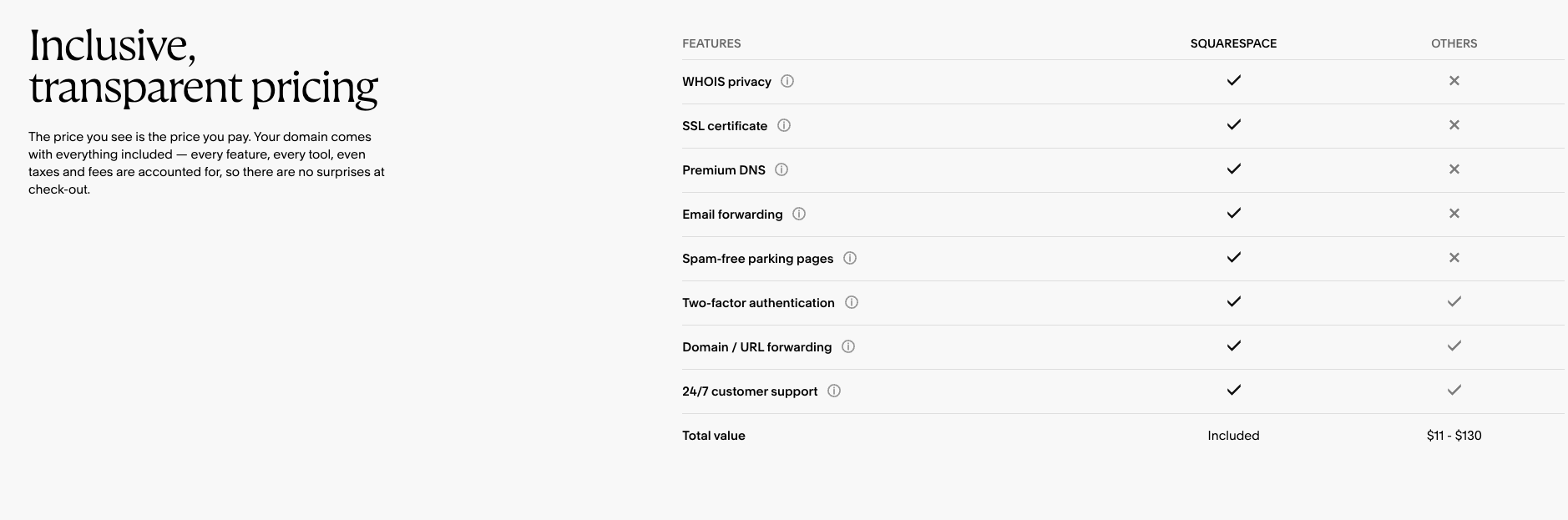Click the Others X mark for SSL certificate

1454,125
